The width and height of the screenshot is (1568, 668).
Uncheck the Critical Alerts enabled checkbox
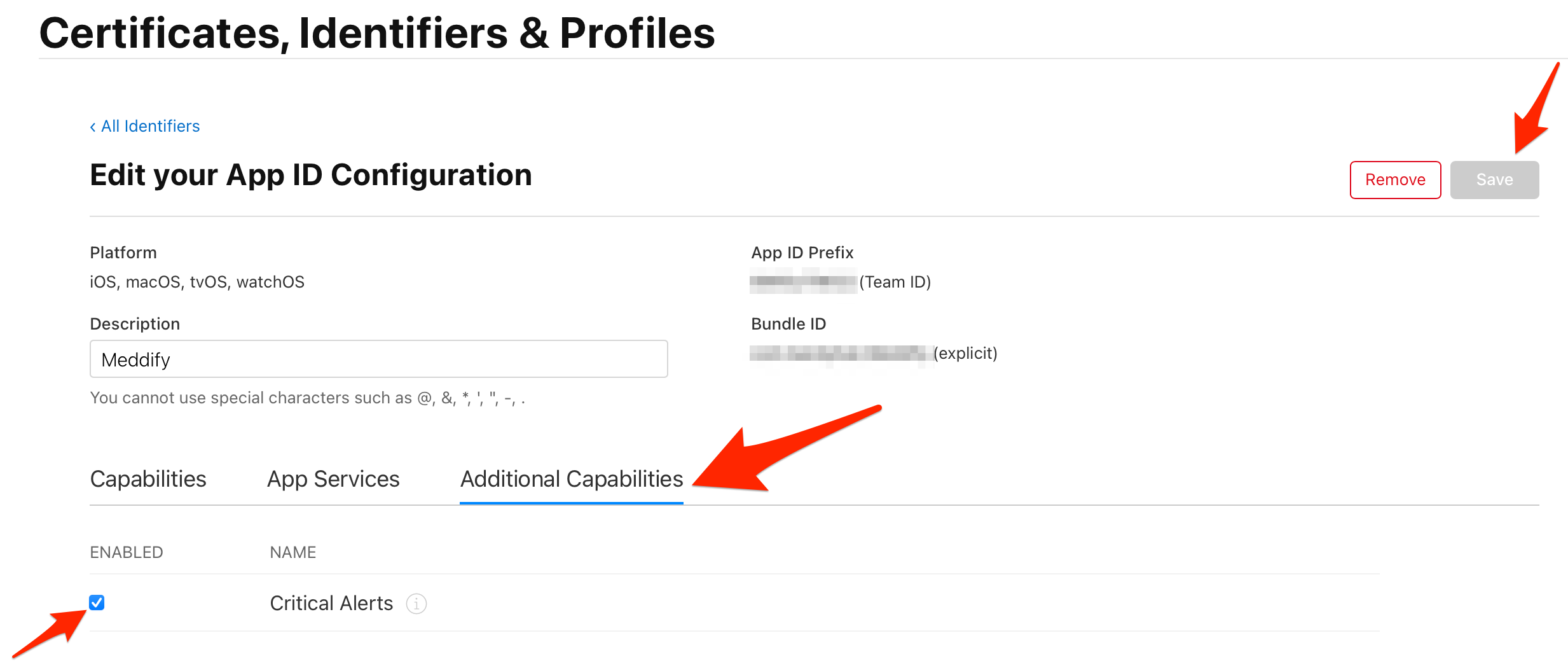pyautogui.click(x=97, y=602)
